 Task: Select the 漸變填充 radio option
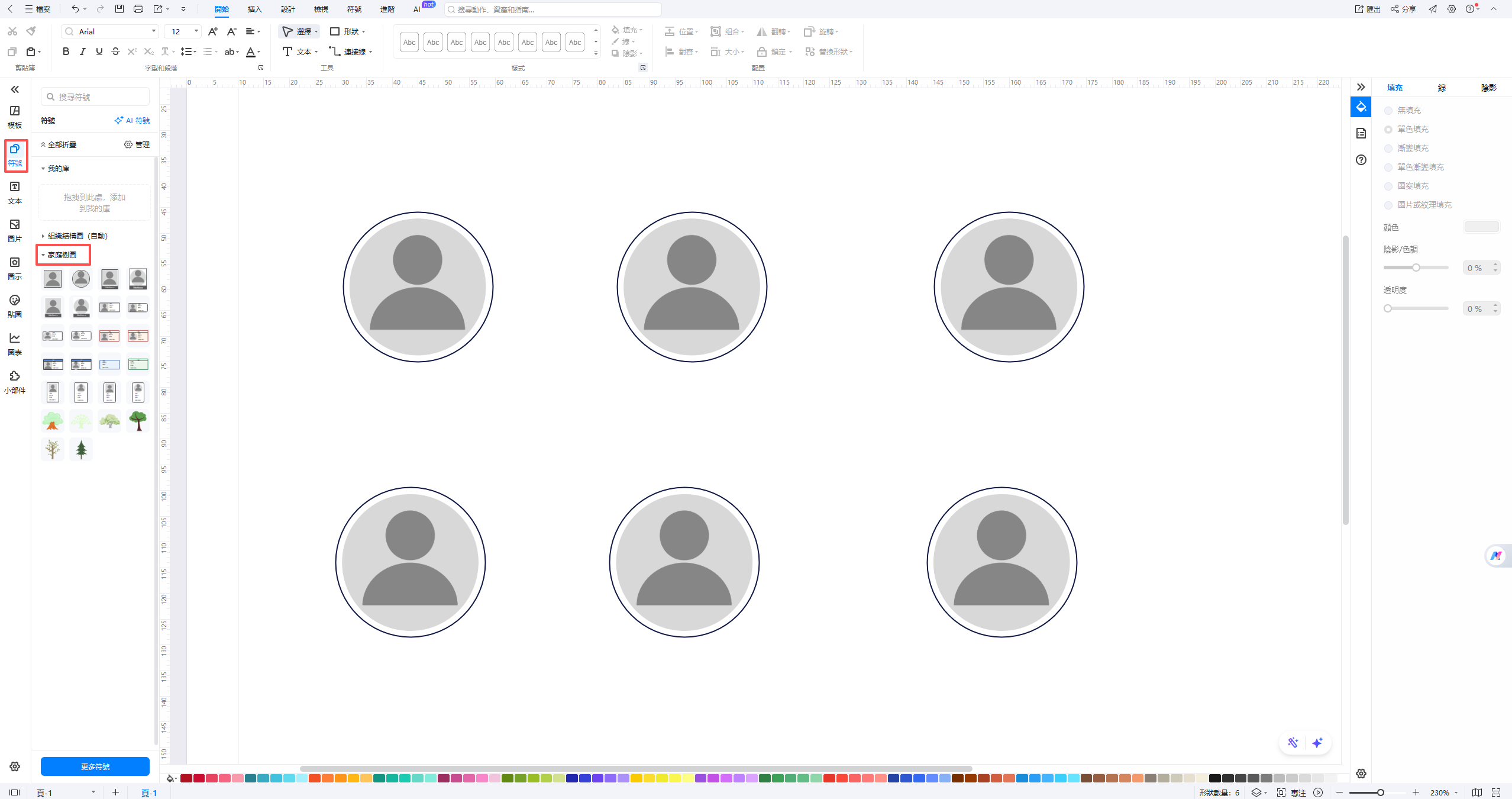pos(1388,148)
